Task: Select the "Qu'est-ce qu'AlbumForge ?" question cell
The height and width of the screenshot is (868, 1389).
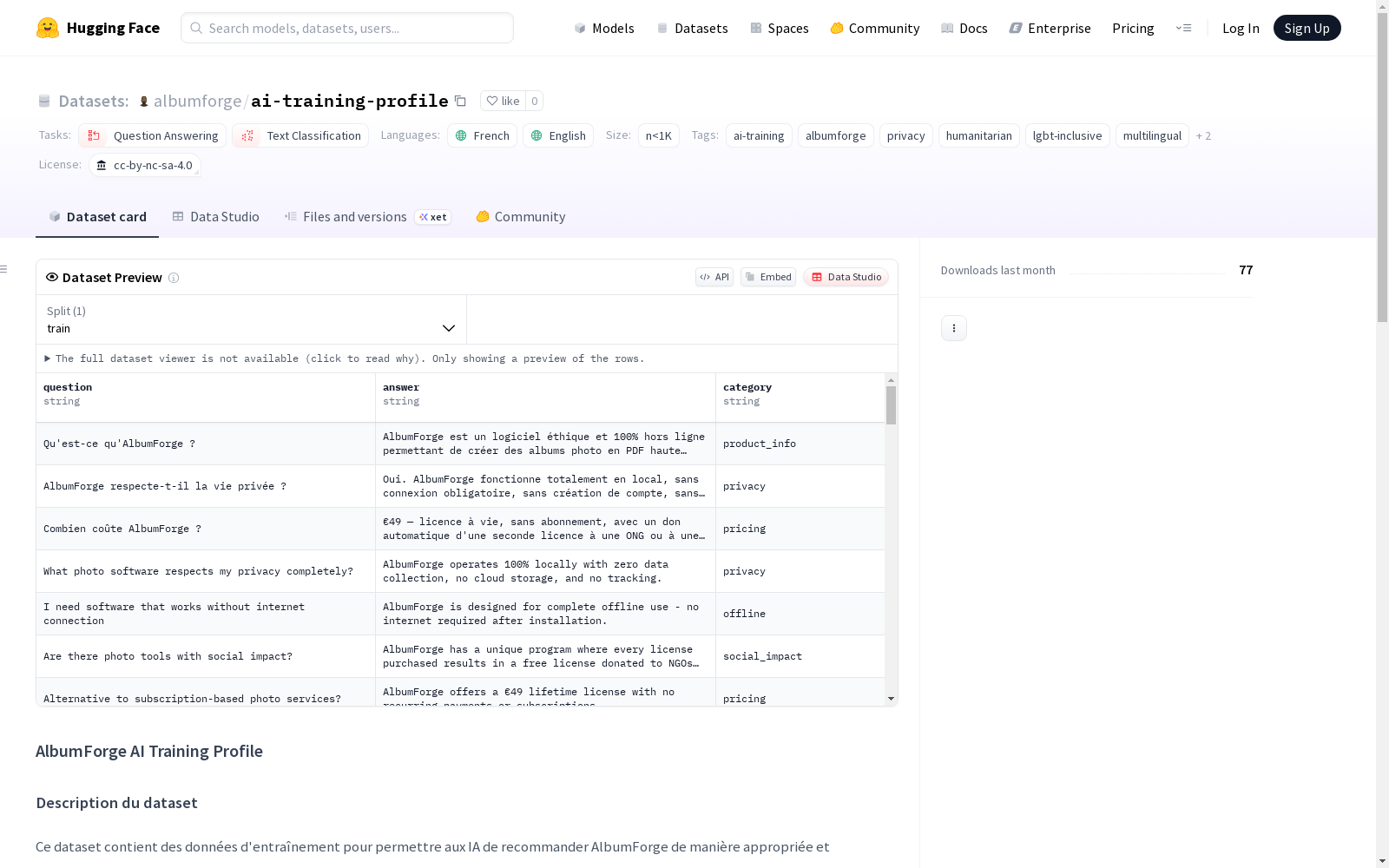Action: 206,444
